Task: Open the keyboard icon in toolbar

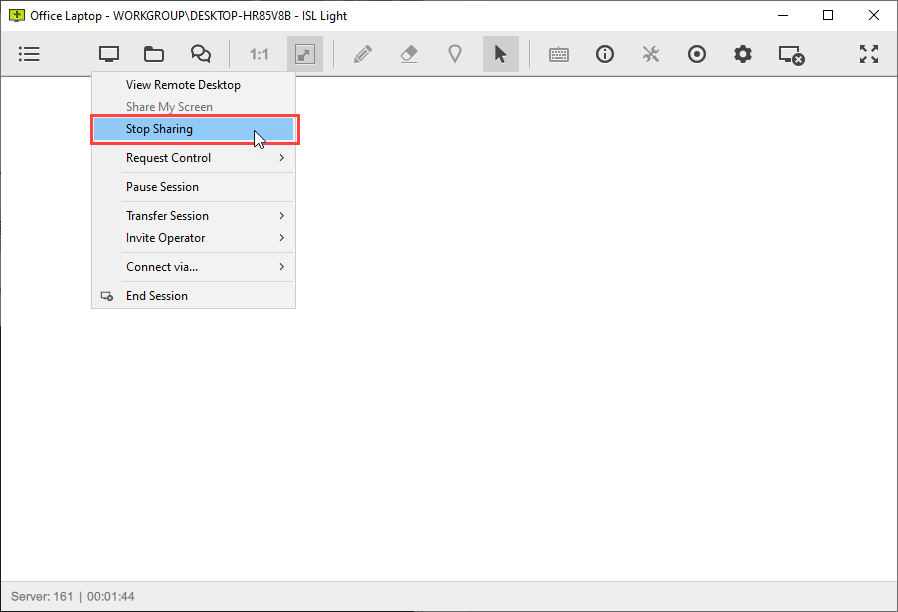Action: (559, 54)
